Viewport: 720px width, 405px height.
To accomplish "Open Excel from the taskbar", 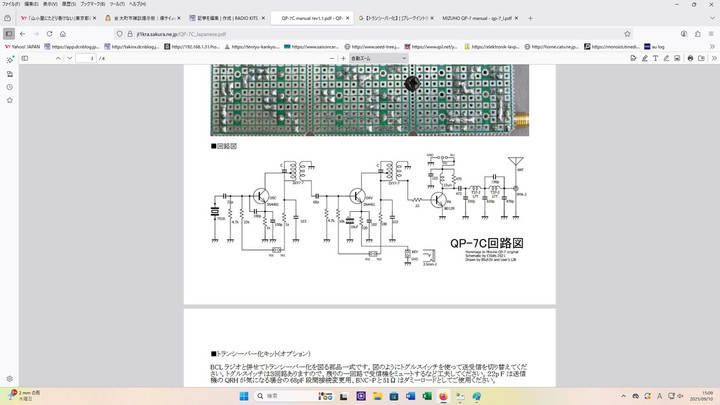I will pyautogui.click(x=427, y=396).
